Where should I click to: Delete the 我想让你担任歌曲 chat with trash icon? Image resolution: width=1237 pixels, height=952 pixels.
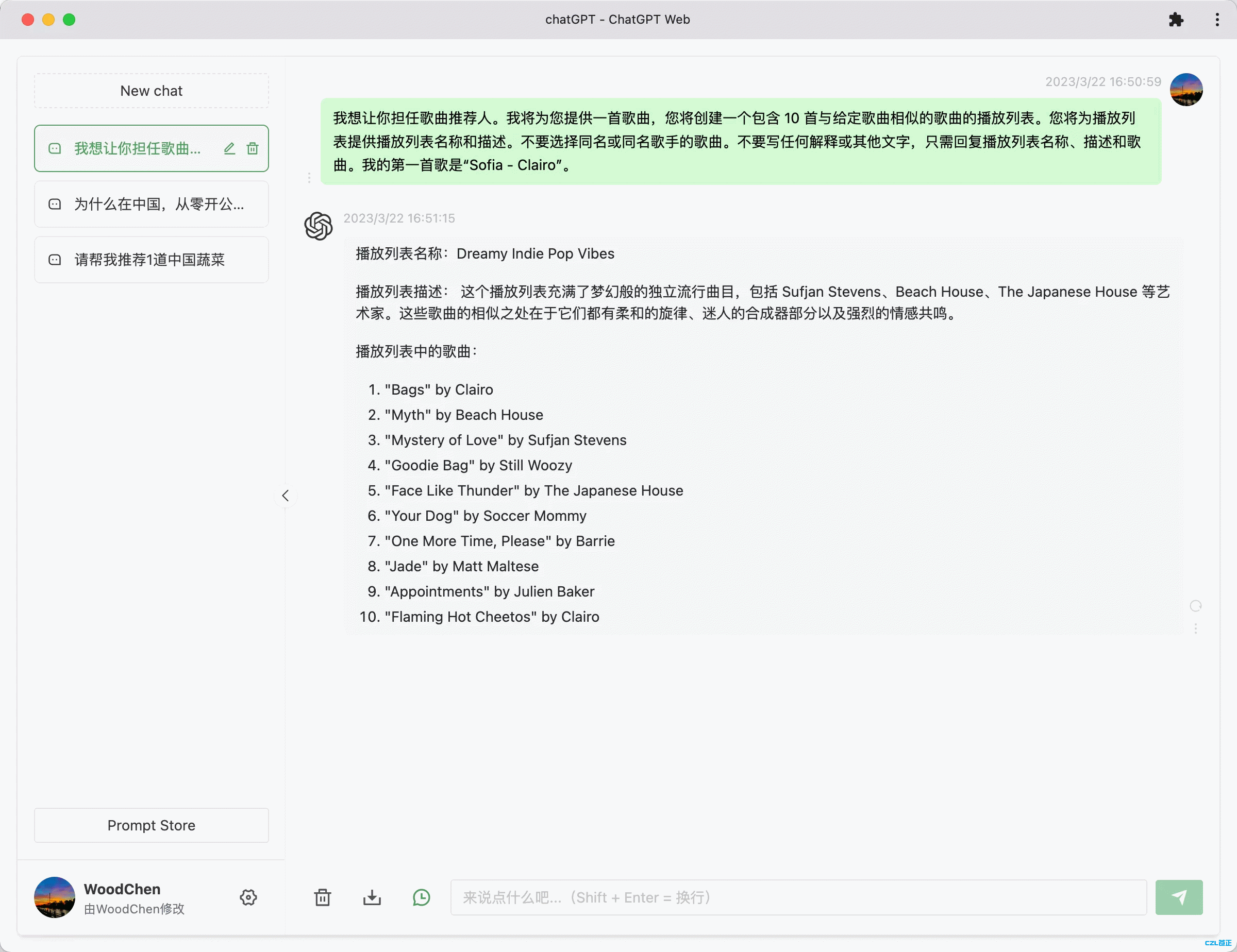(x=253, y=148)
